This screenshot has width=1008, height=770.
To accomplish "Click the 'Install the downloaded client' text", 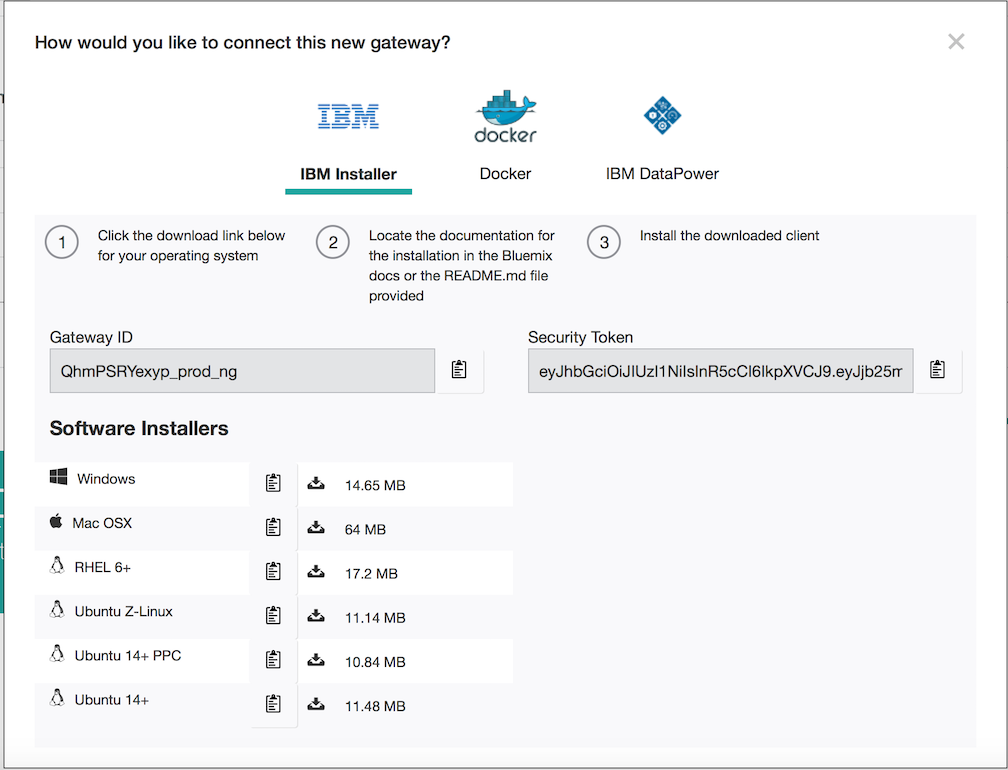I will [x=729, y=236].
